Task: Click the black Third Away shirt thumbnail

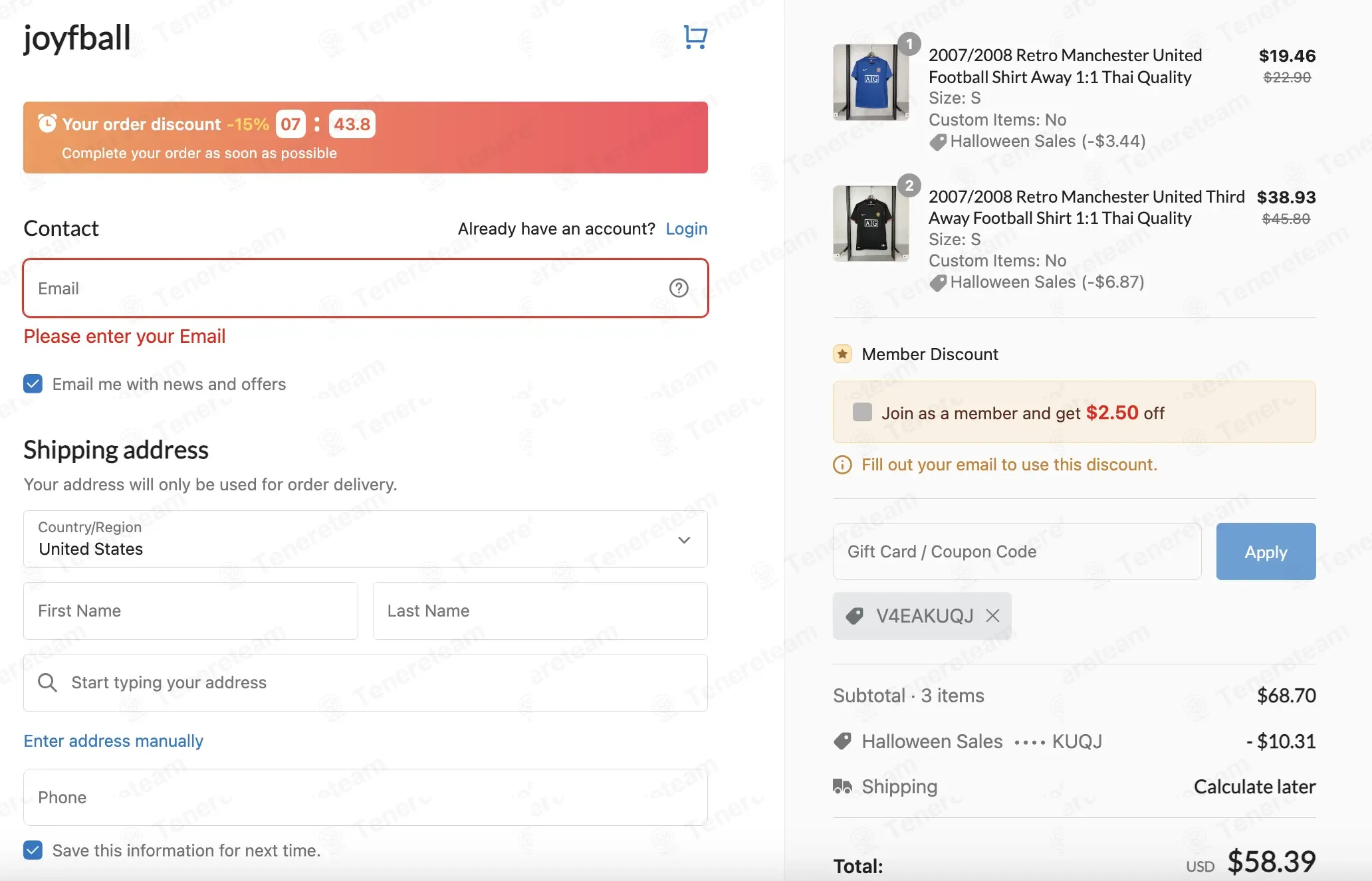Action: [x=871, y=223]
